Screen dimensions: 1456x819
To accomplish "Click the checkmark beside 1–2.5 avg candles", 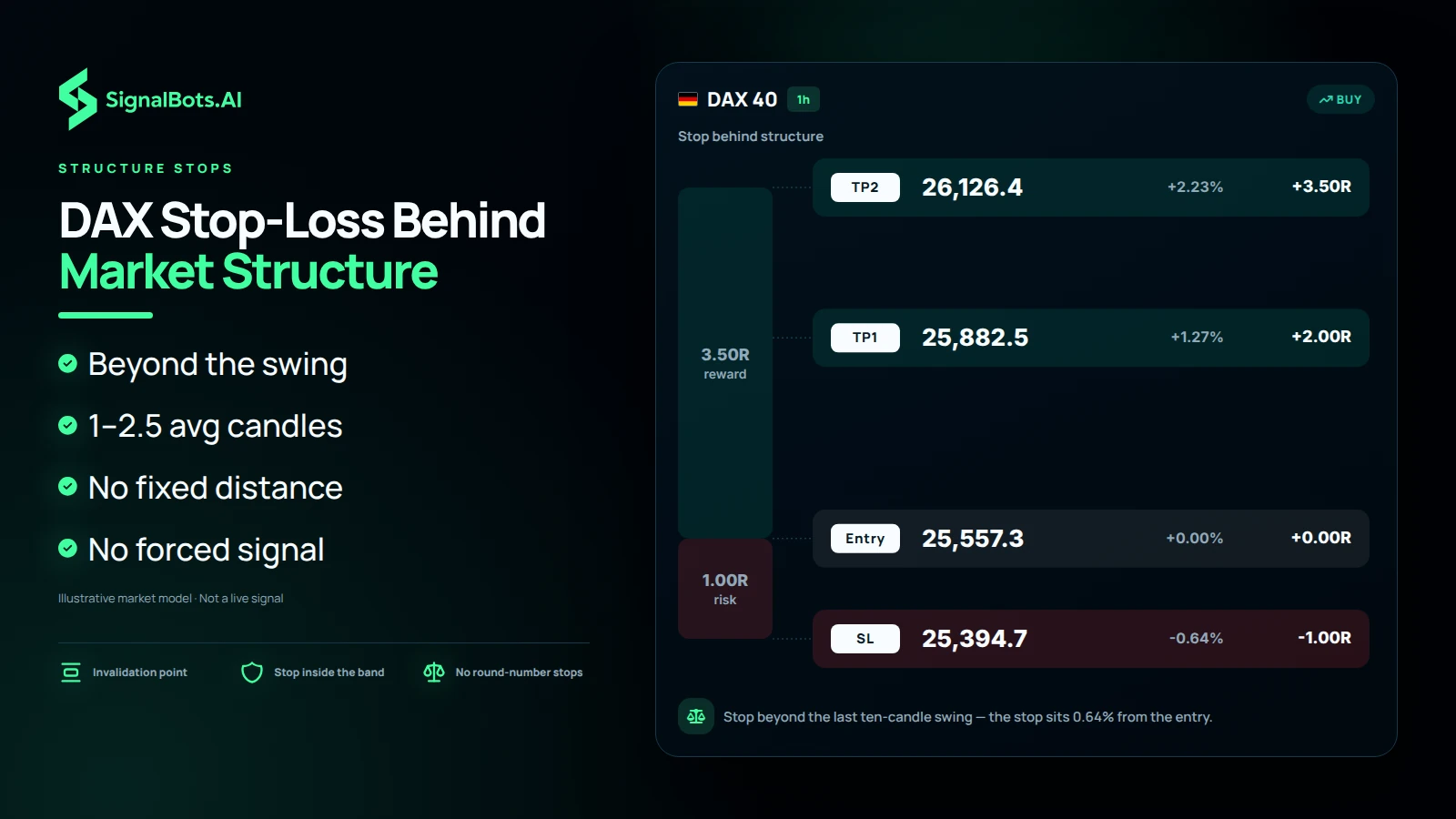I will click(x=67, y=425).
